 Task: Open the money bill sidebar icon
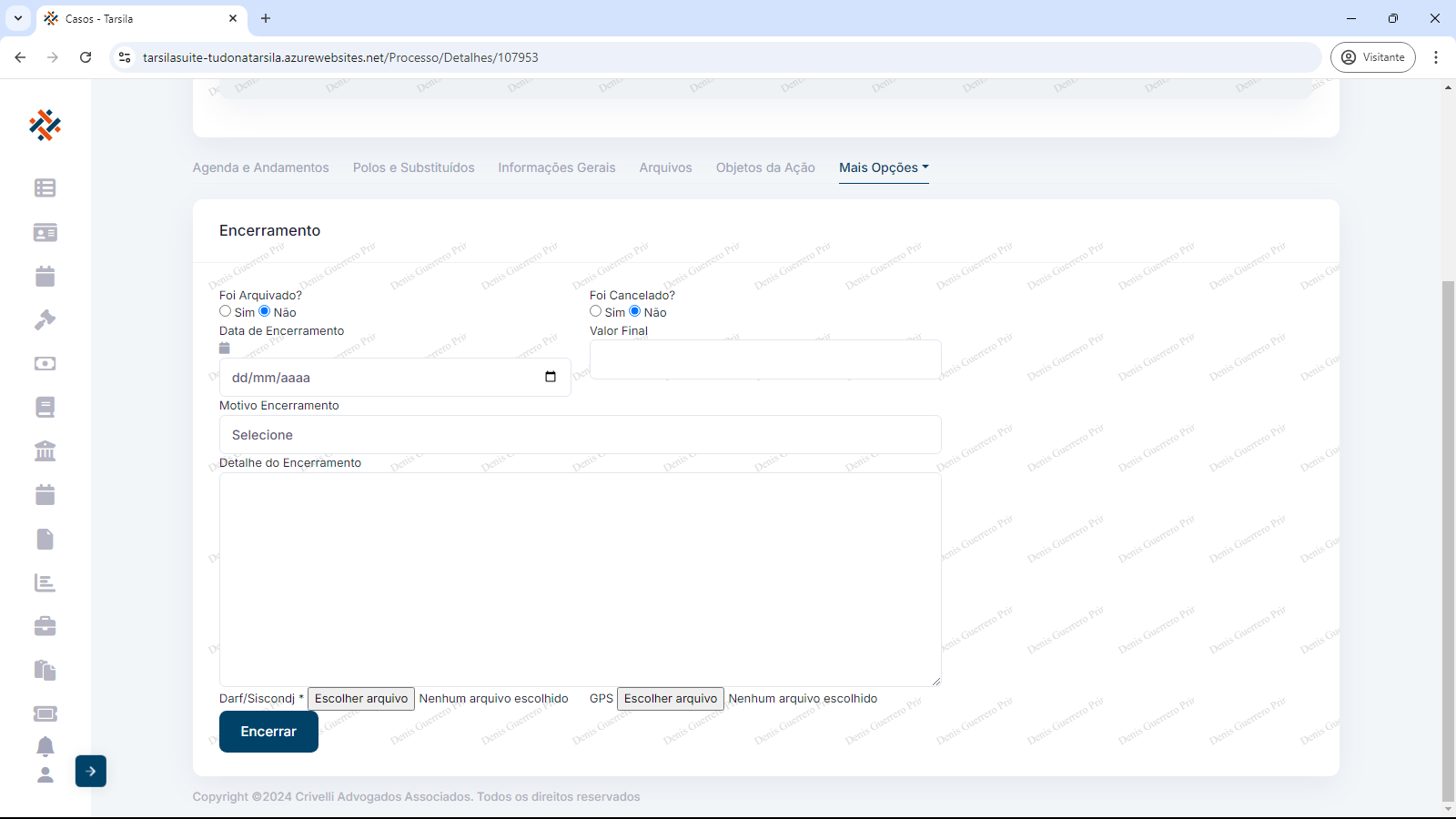tap(45, 363)
